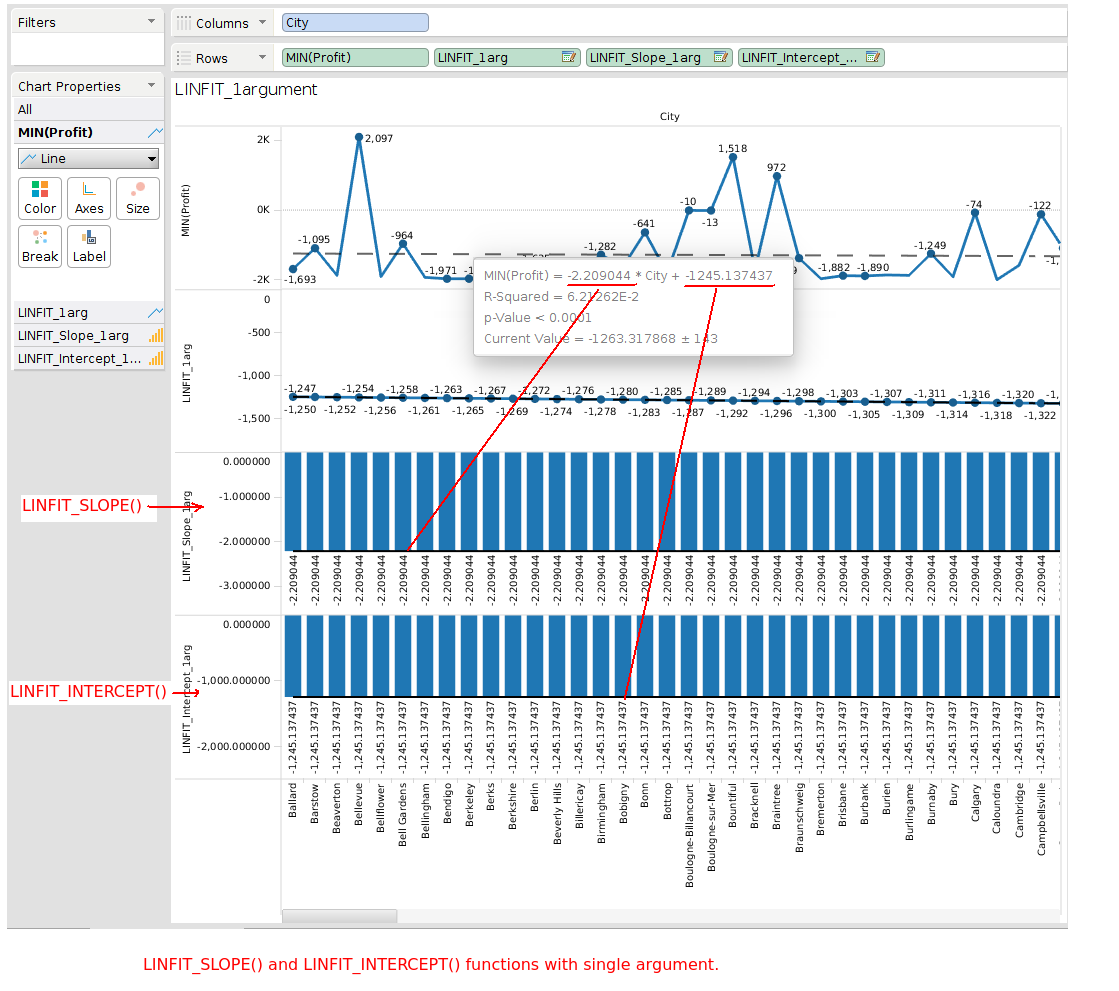Open the Line mark type combo box

pyautogui.click(x=88, y=158)
